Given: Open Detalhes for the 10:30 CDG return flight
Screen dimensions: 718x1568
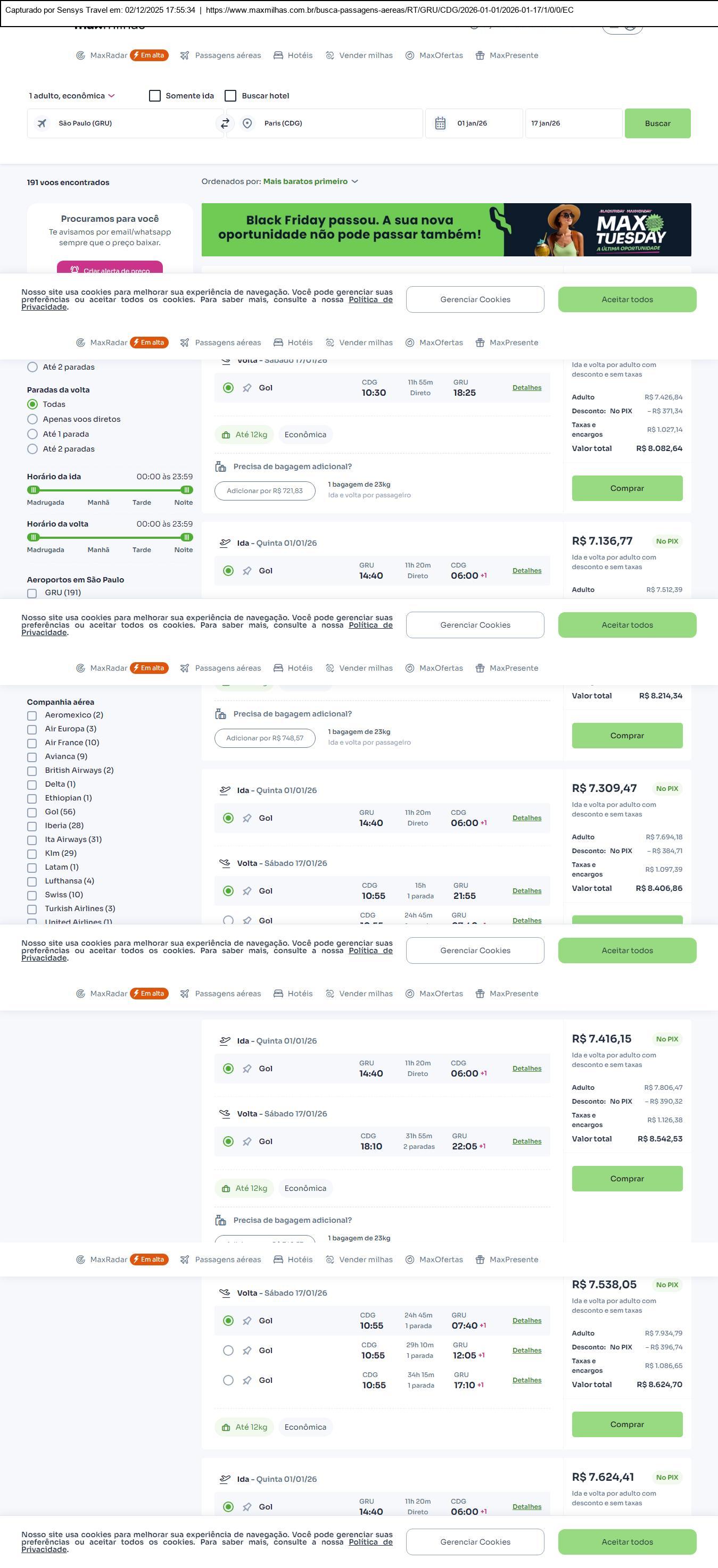Looking at the screenshot, I should pos(526,388).
